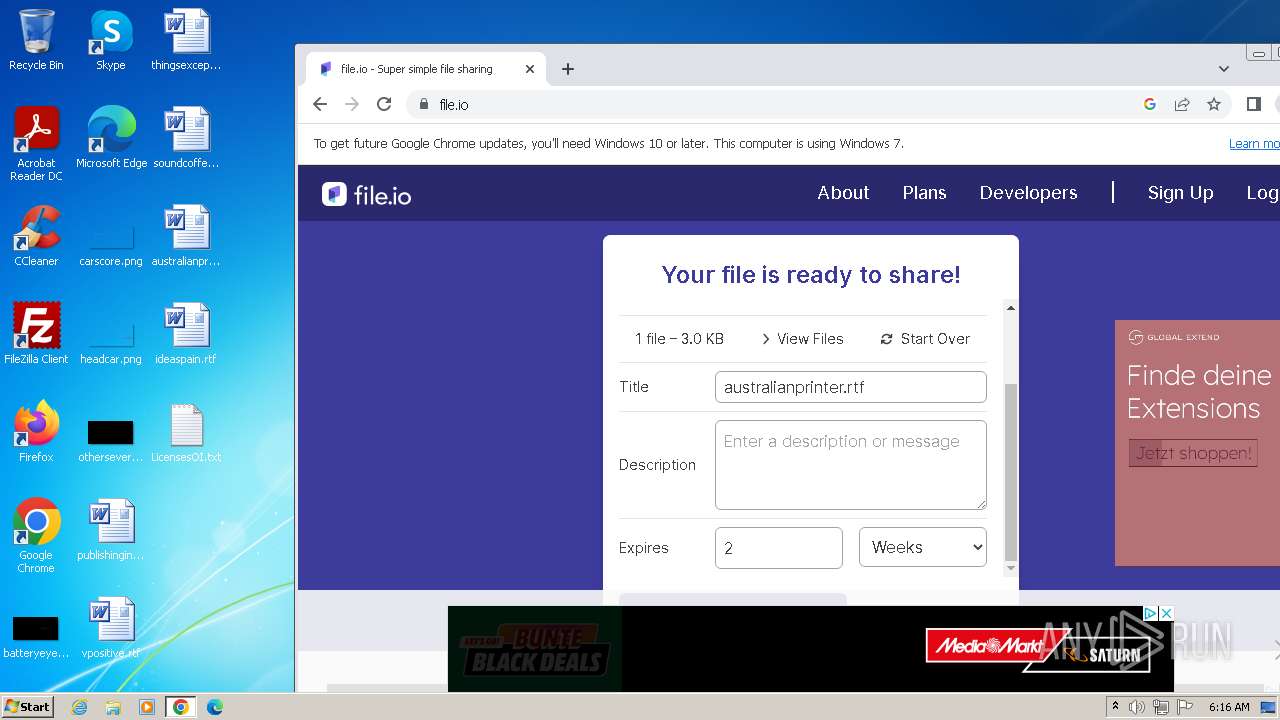Select publishingin document on desktop
The image size is (1280, 720).
point(111,529)
